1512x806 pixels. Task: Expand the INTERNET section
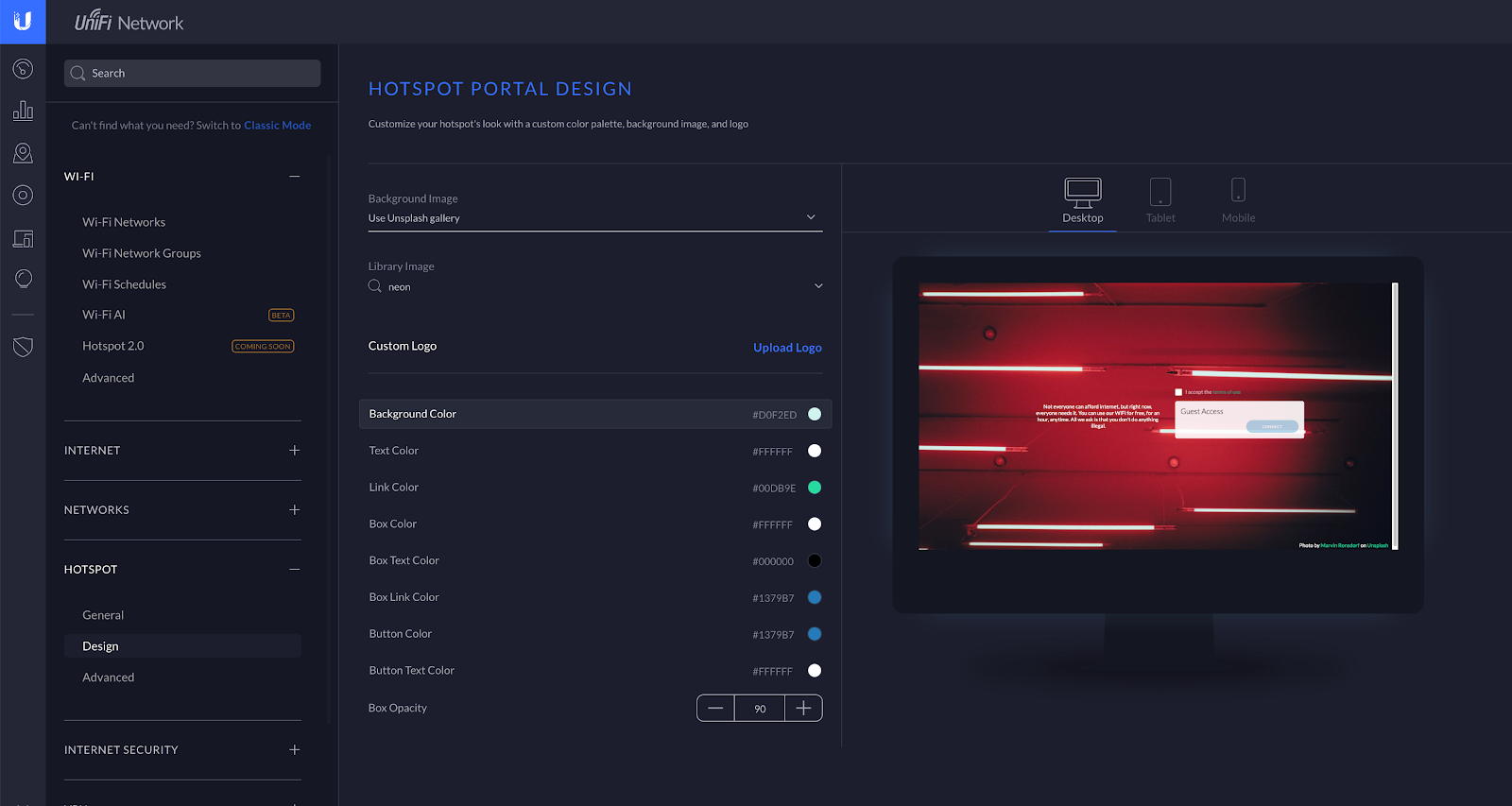[x=295, y=451]
